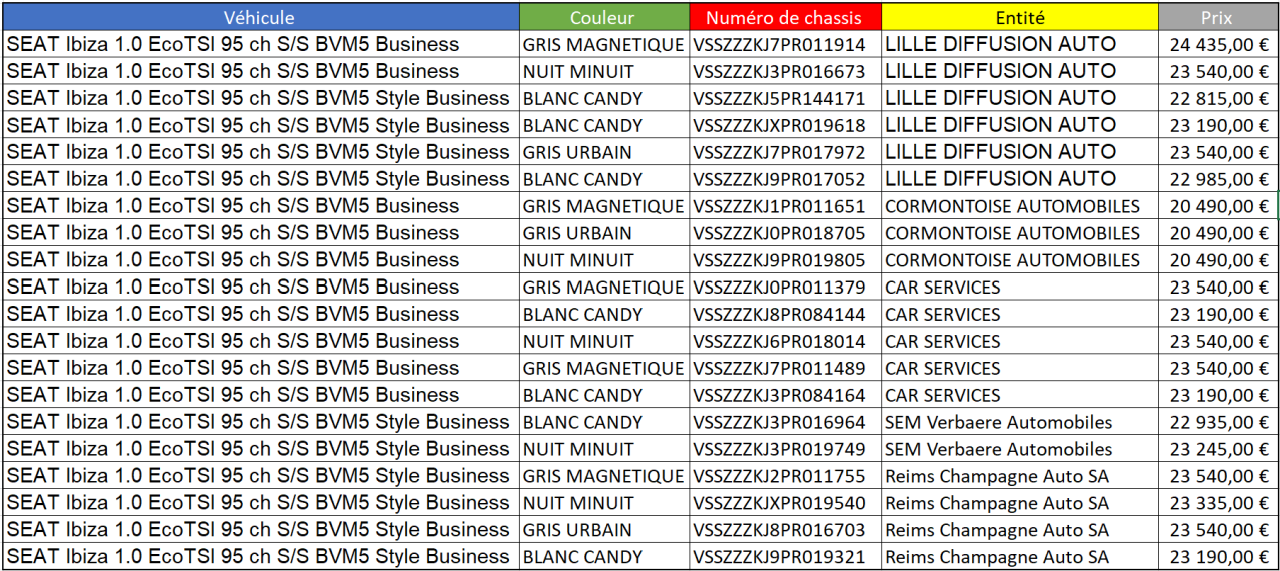Image resolution: width=1280 pixels, height=571 pixels.
Task: Select the red Numéro de chassis header
Action: coord(785,17)
